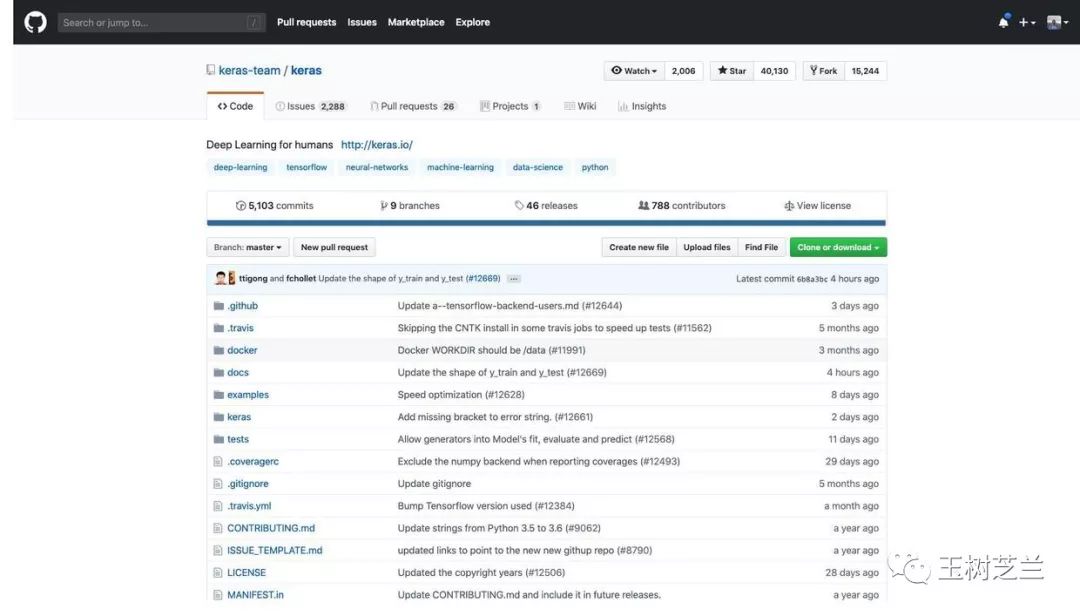Open the .travis.yml file

click(249, 506)
